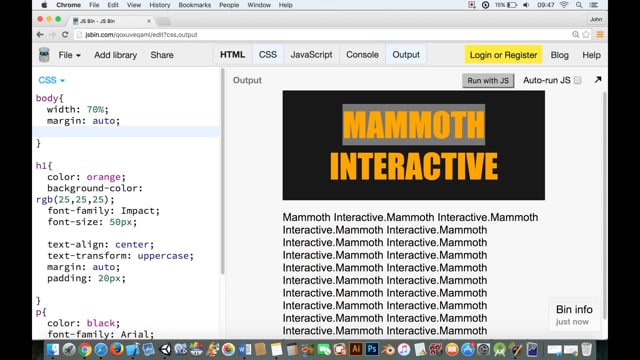Click the jsbin.com address bar
640x360 pixels.
[322, 35]
